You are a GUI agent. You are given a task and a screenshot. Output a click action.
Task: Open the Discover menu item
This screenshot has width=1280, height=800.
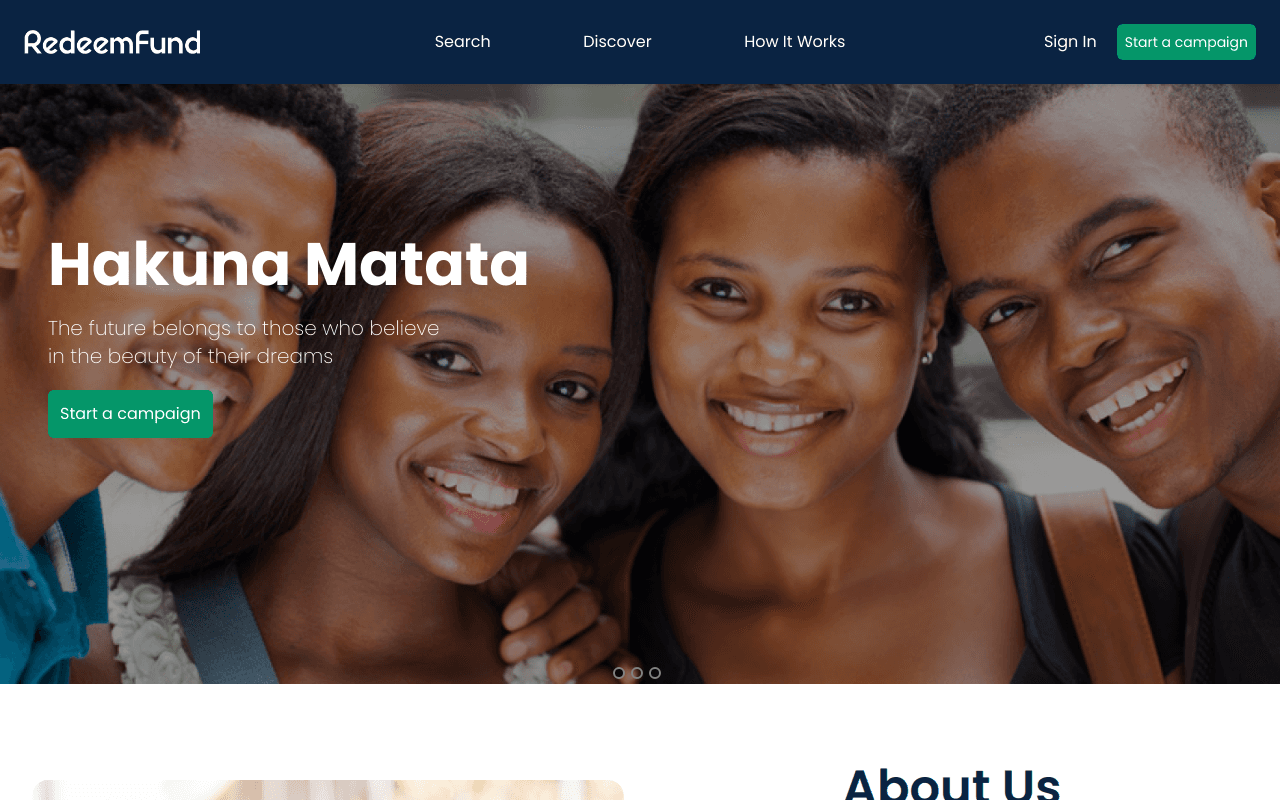617,42
